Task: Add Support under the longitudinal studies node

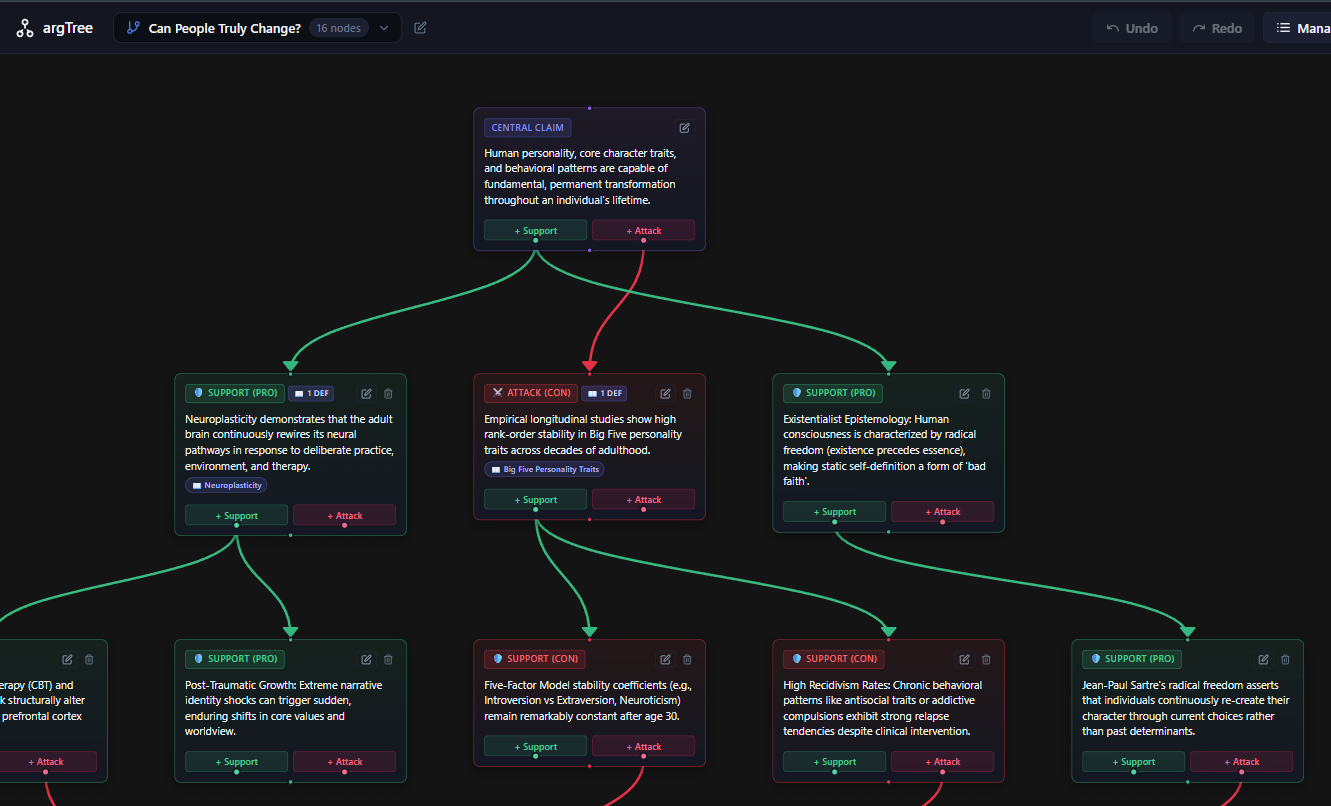Action: 535,499
